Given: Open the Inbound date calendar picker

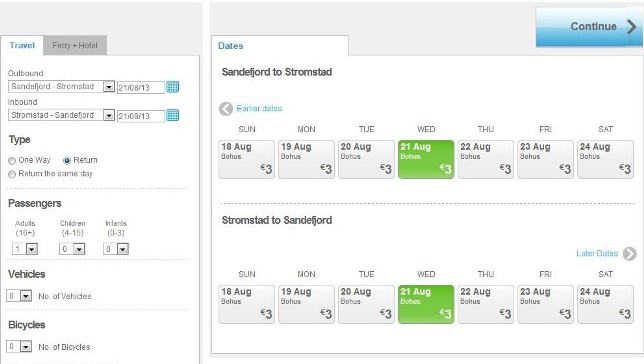Looking at the screenshot, I should [x=172, y=115].
